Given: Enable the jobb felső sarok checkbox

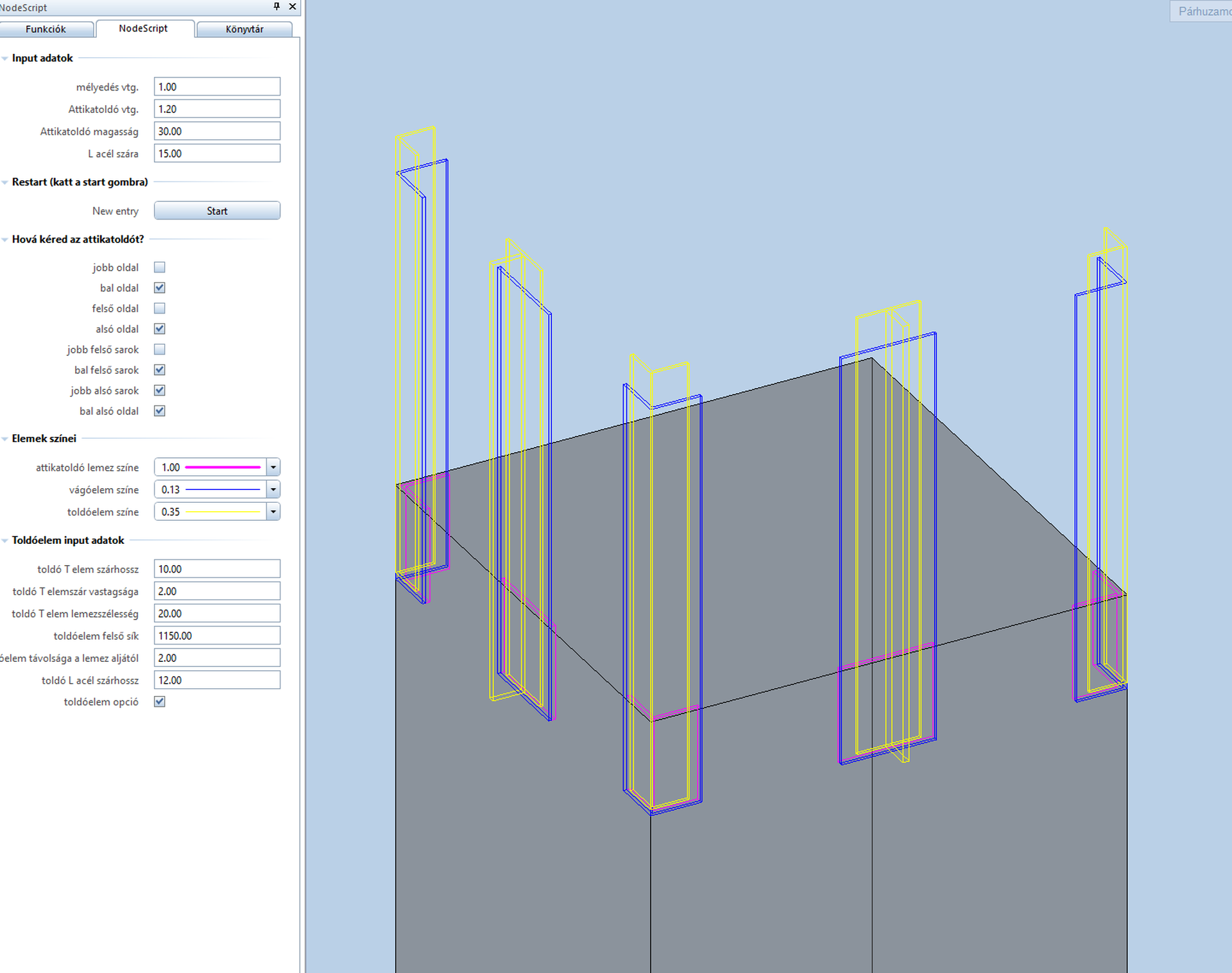Looking at the screenshot, I should [160, 350].
